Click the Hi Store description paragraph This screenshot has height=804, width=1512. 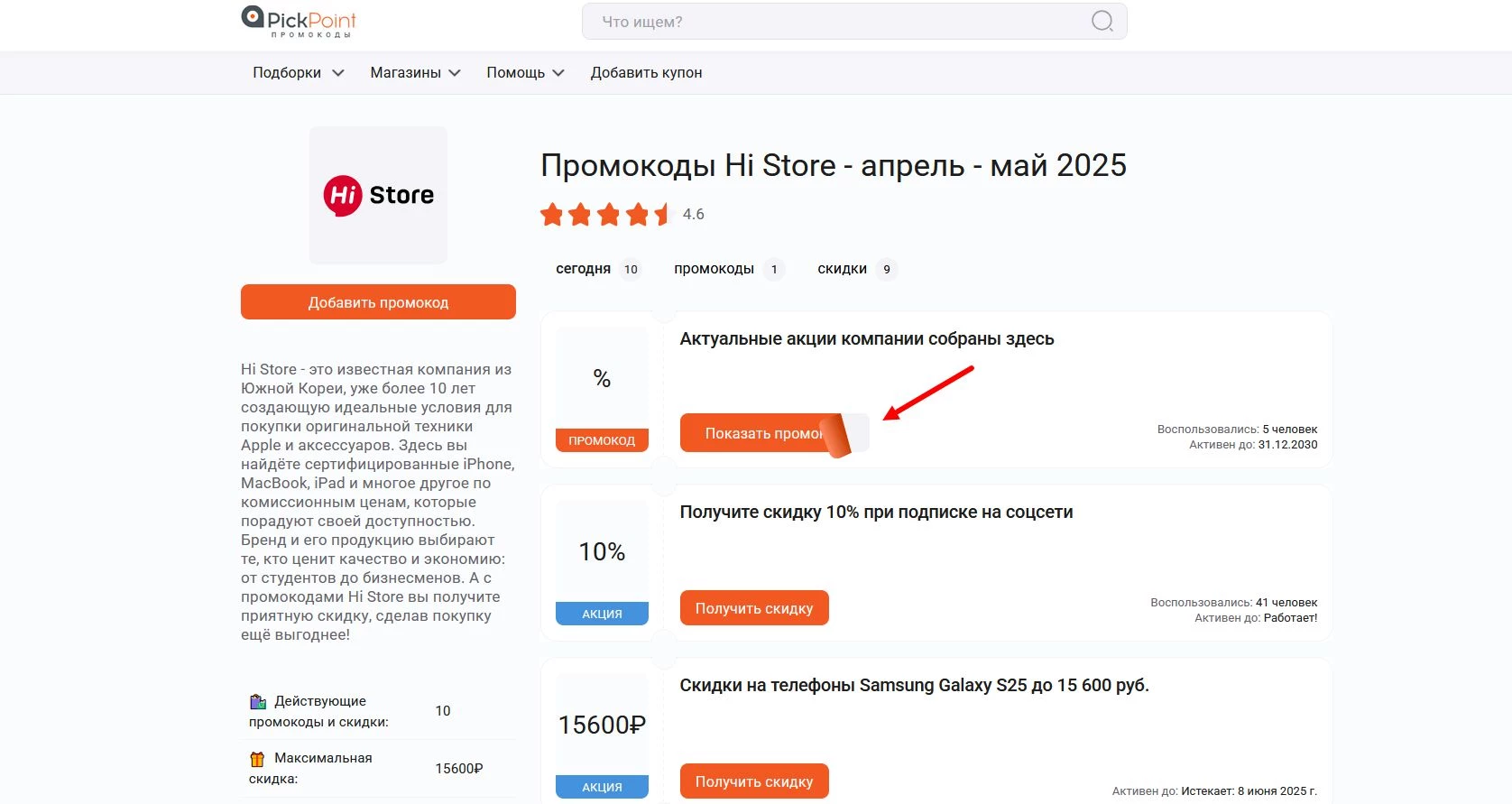(378, 502)
